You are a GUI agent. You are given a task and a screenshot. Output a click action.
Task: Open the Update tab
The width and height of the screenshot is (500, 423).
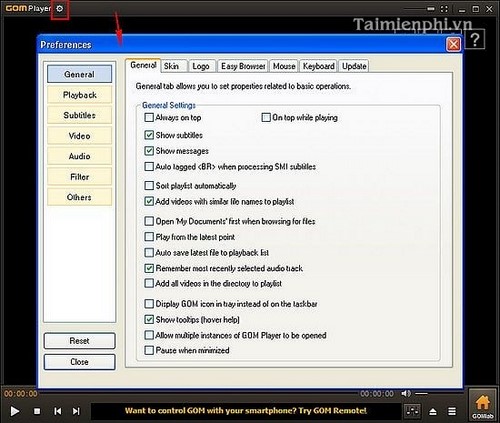tap(354, 66)
